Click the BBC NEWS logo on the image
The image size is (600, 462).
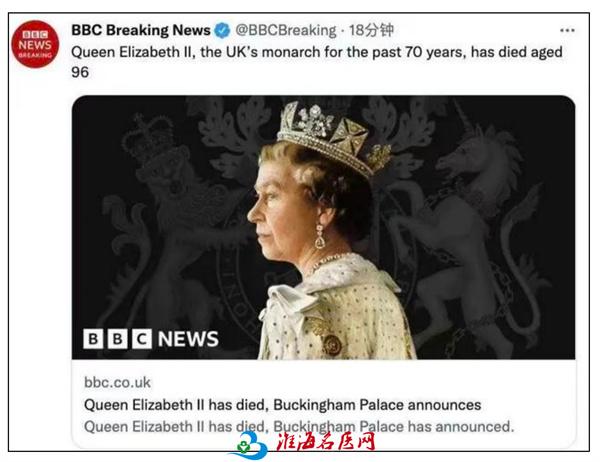pyautogui.click(x=151, y=339)
